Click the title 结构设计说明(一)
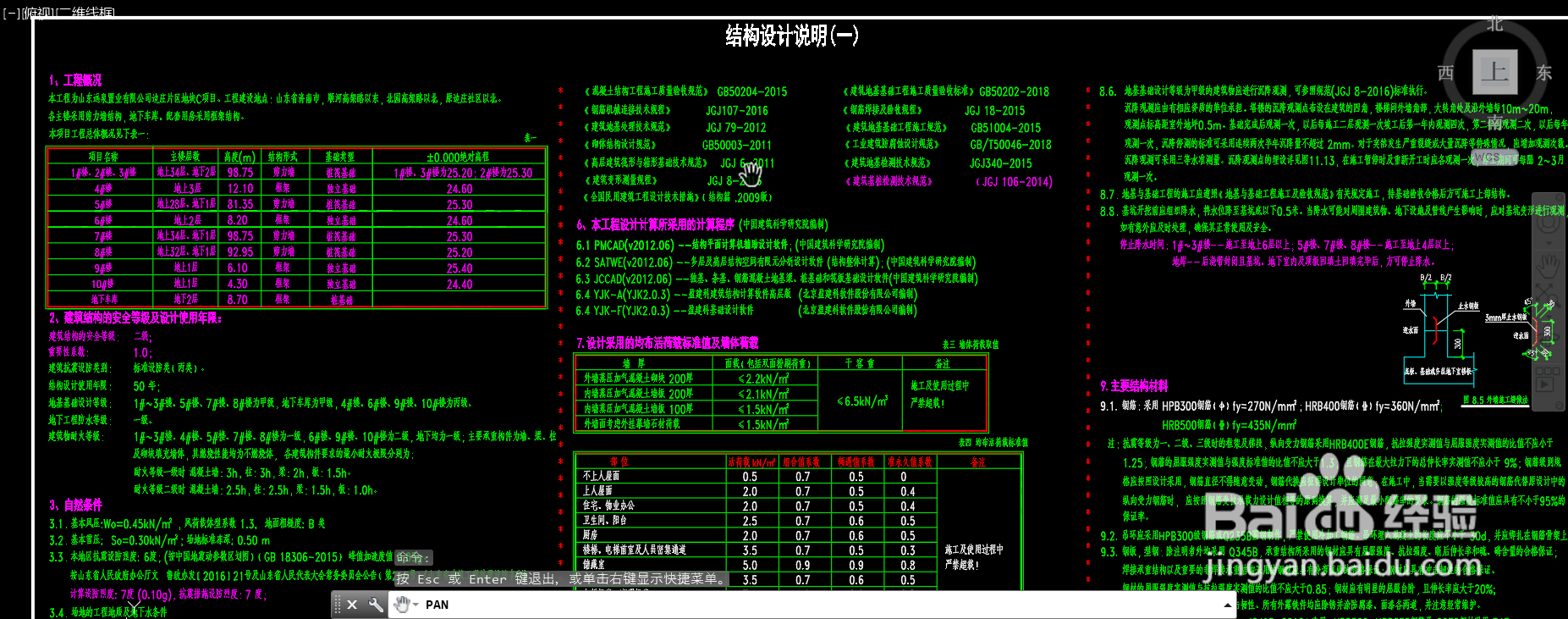The width and height of the screenshot is (1568, 619). pos(792,36)
